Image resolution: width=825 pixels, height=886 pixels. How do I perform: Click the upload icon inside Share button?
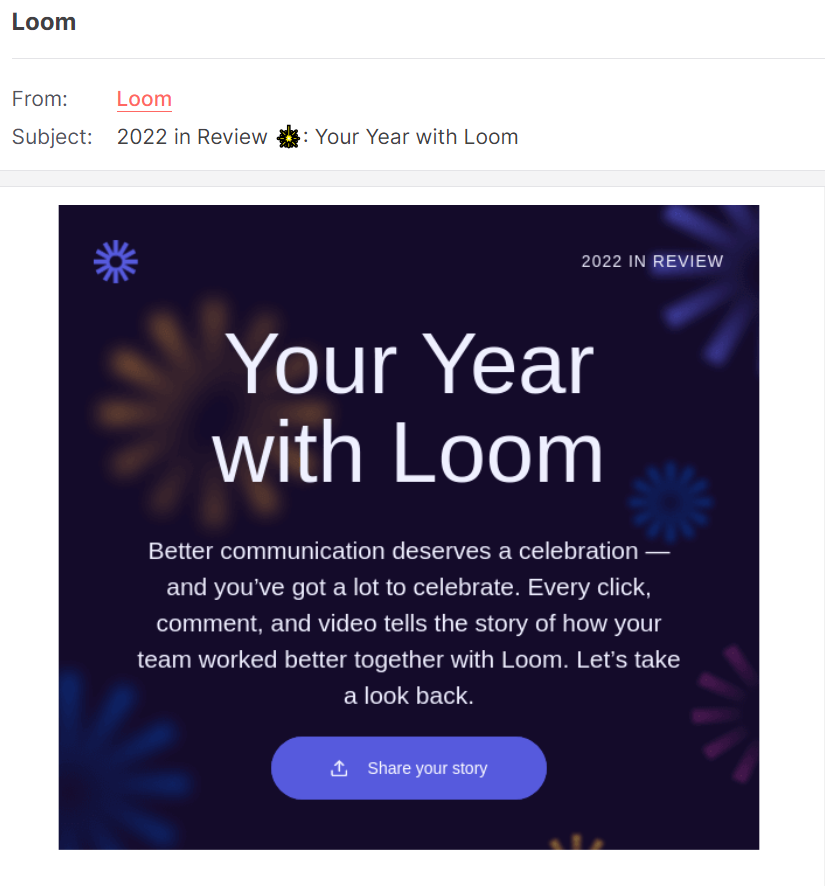pyautogui.click(x=339, y=768)
